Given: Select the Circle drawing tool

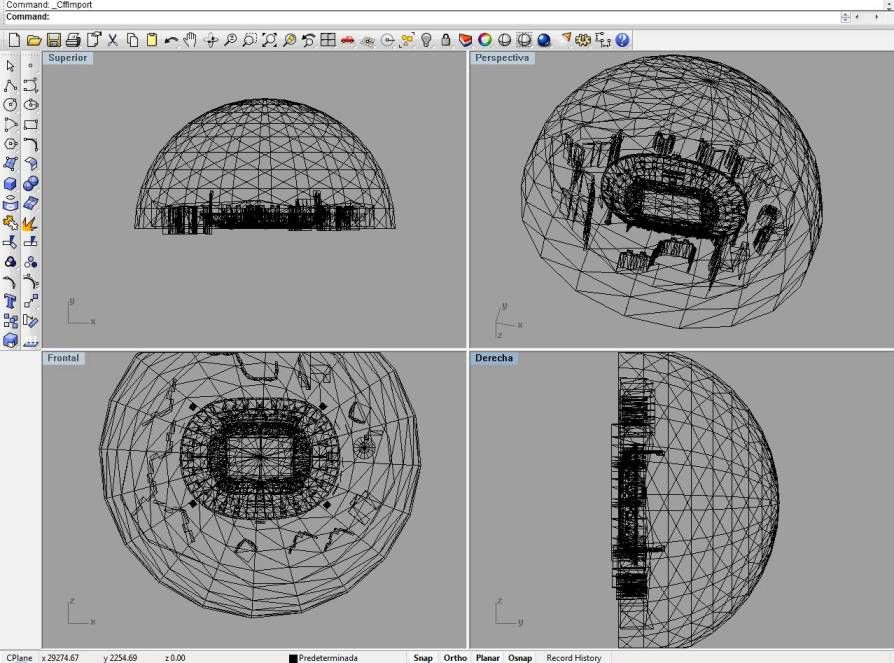Looking at the screenshot, I should pyautogui.click(x=11, y=104).
